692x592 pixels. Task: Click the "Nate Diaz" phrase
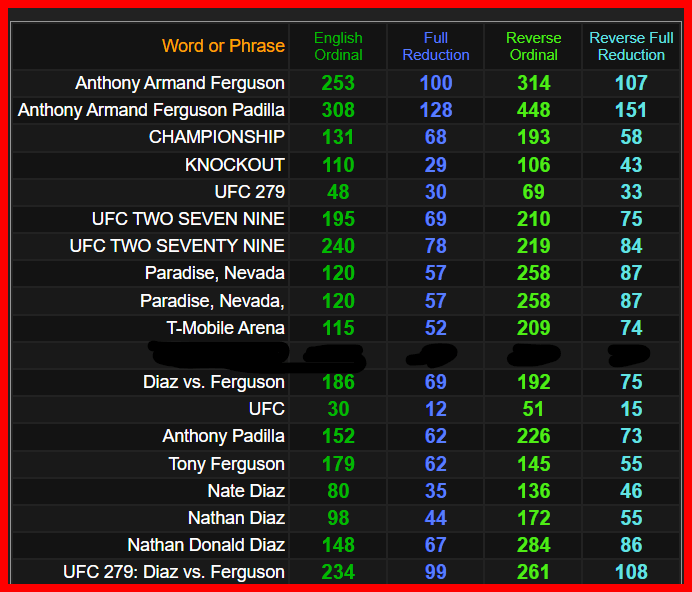(x=246, y=491)
